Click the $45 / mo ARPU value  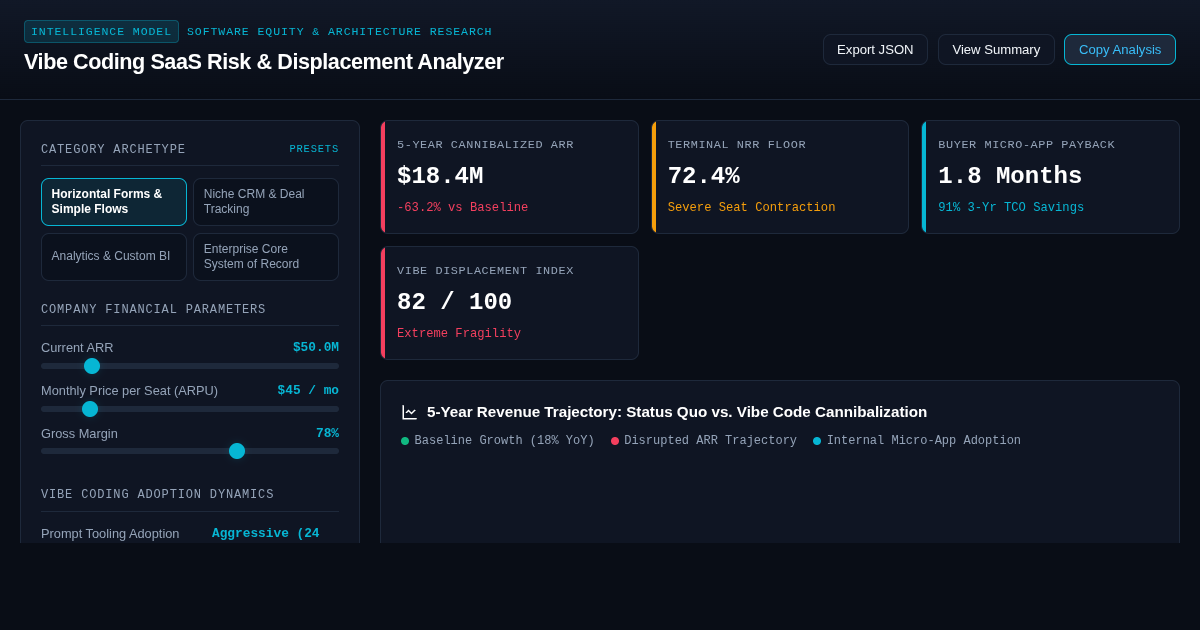(x=308, y=390)
